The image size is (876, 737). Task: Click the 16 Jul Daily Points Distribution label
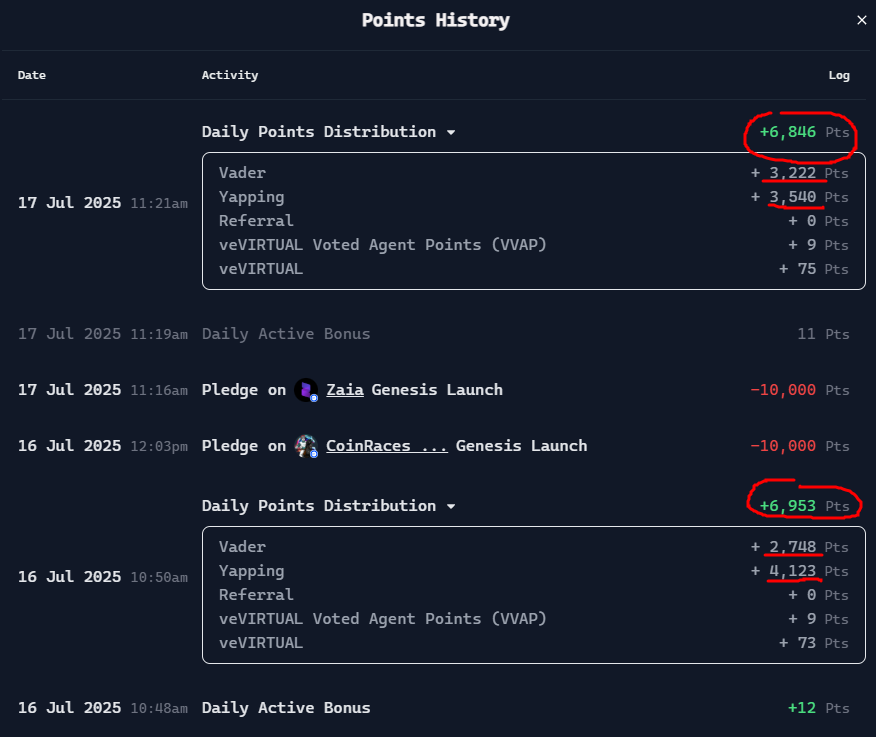[318, 506]
